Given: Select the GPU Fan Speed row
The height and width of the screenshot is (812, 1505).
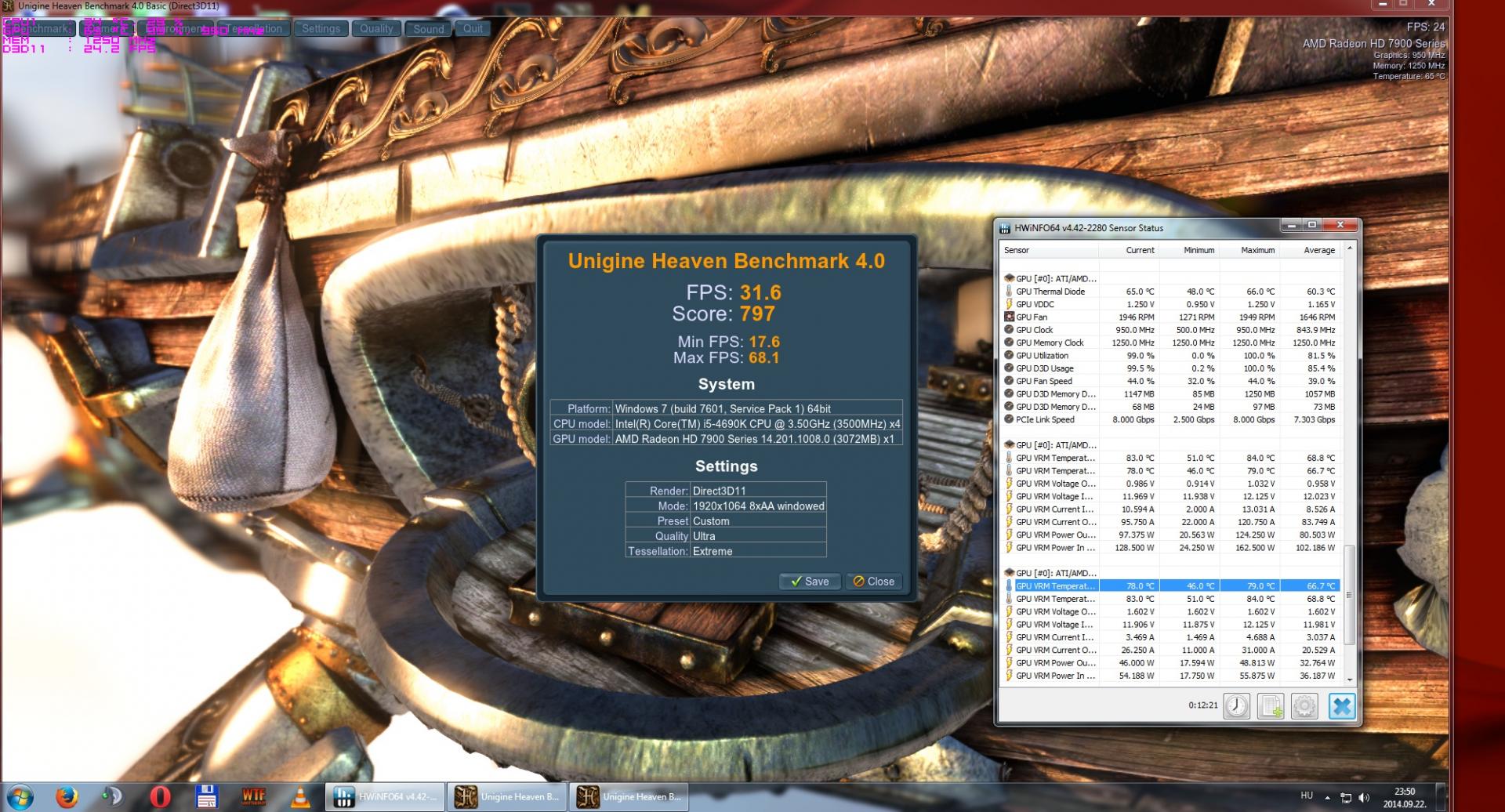Looking at the screenshot, I should (x=1171, y=381).
